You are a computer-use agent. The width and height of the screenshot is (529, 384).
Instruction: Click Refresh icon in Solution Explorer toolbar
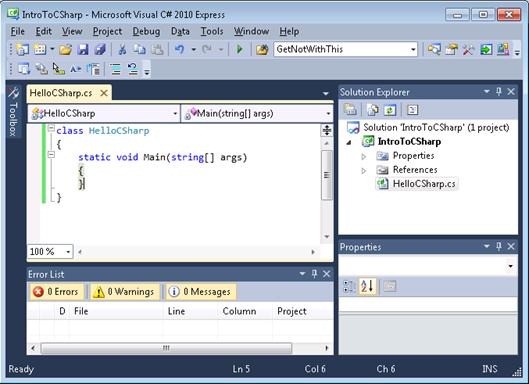pos(390,110)
